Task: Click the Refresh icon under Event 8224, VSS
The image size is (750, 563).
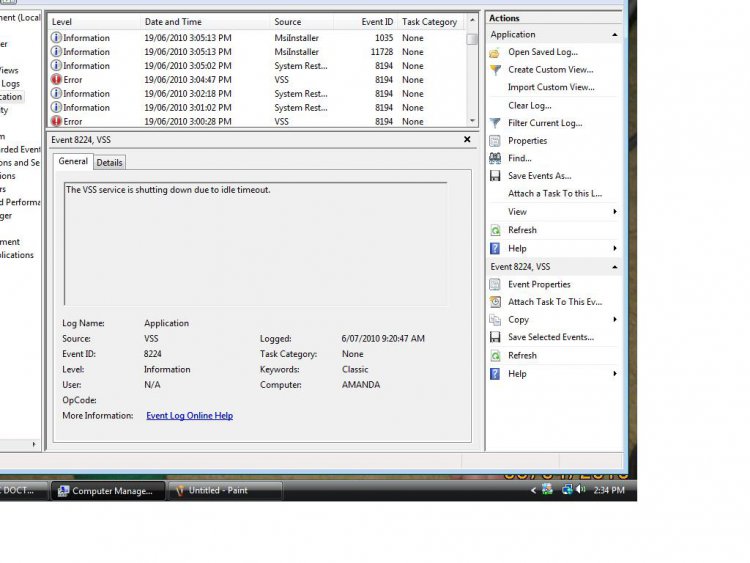Action: (495, 356)
